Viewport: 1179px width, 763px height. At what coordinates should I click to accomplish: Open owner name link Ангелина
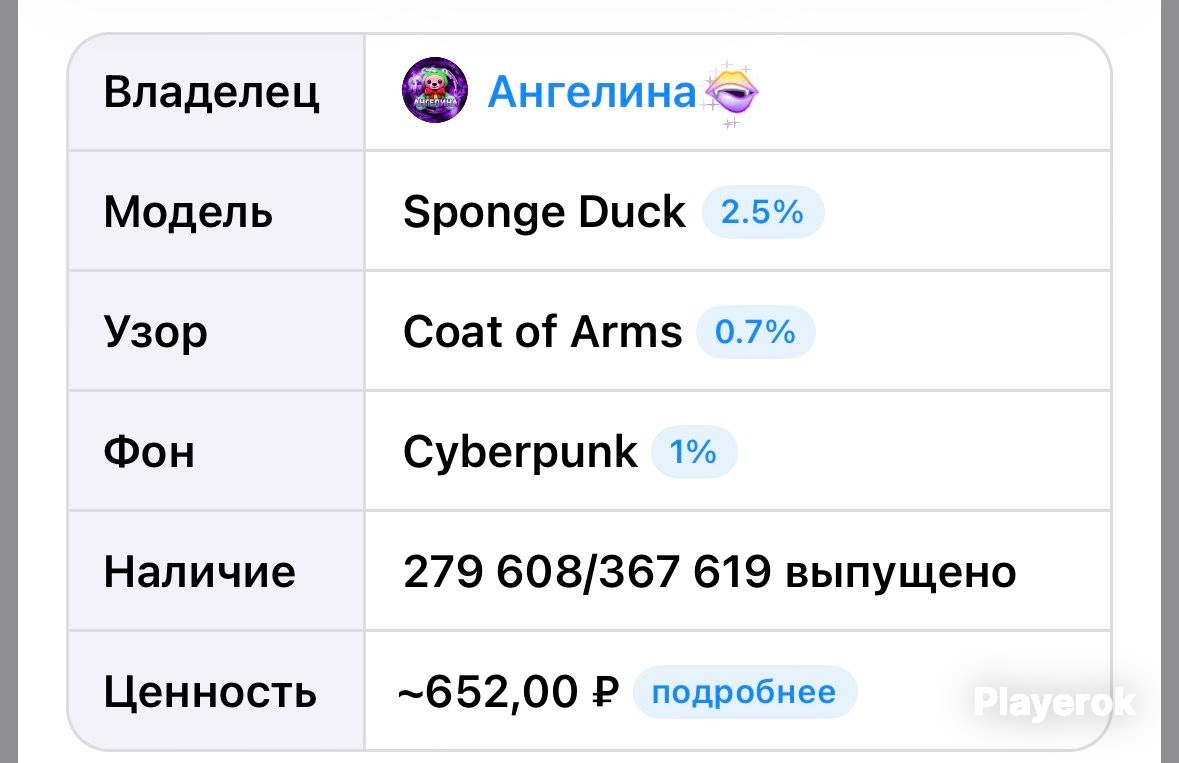[592, 92]
